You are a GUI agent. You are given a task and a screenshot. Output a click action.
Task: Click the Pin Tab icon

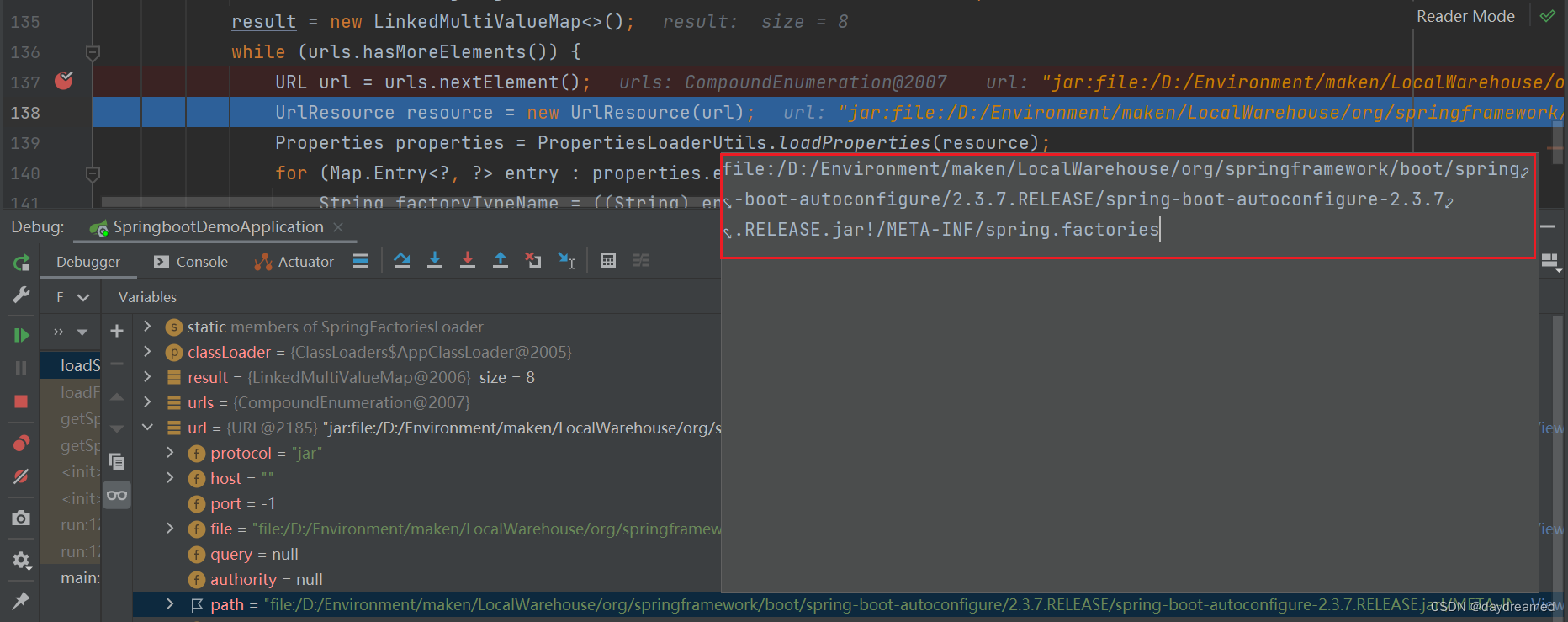click(21, 600)
